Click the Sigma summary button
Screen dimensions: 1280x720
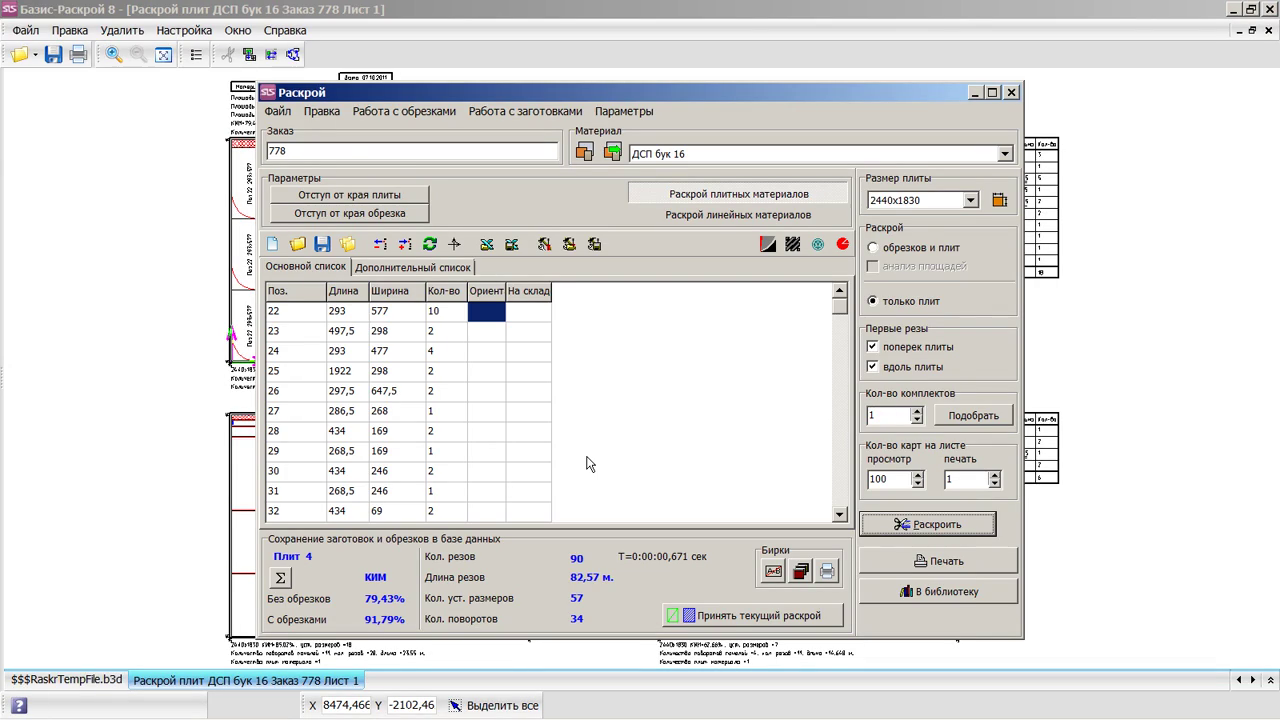[x=280, y=578]
